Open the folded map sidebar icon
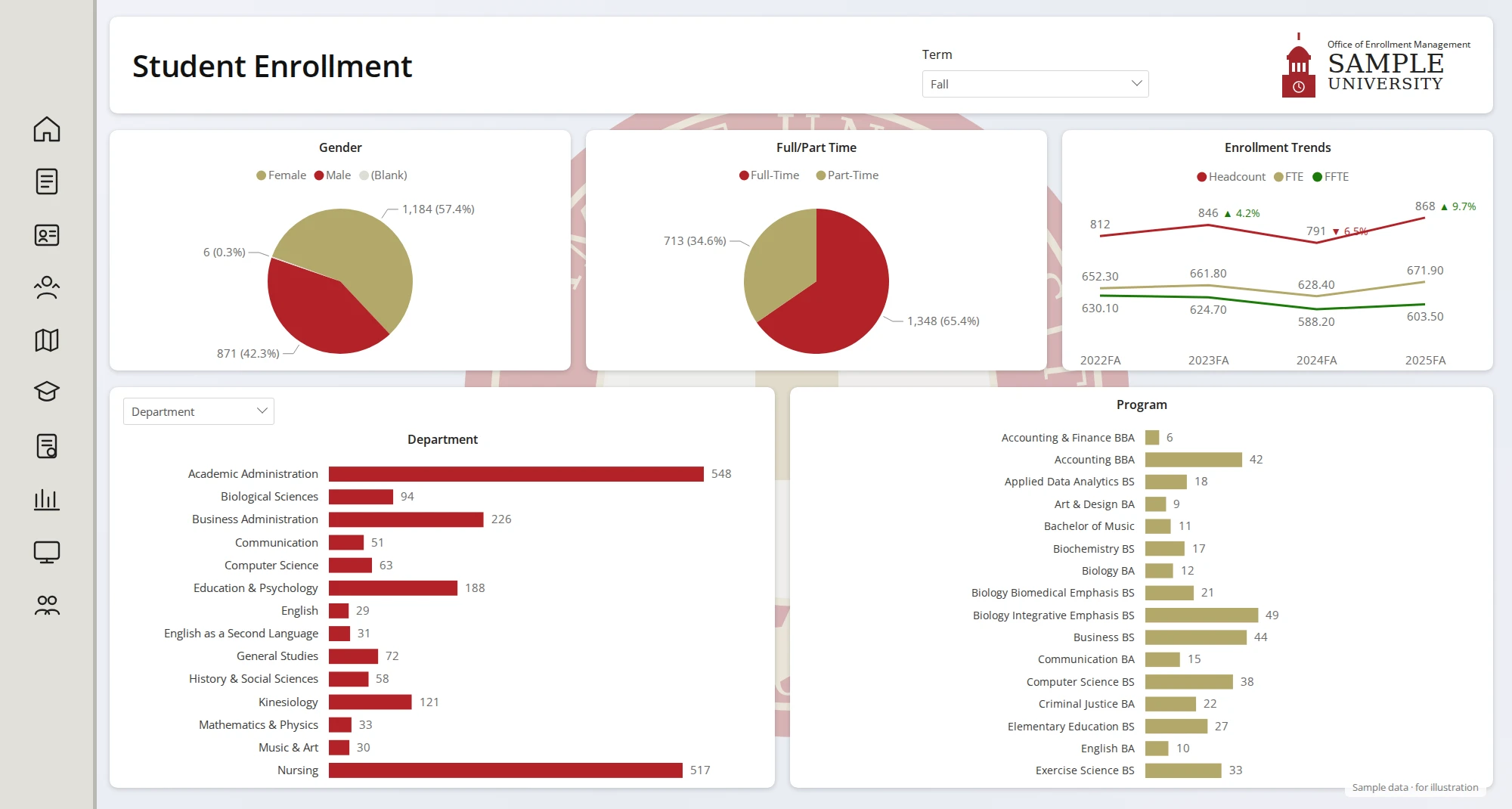The width and height of the screenshot is (1512, 809). pos(47,340)
